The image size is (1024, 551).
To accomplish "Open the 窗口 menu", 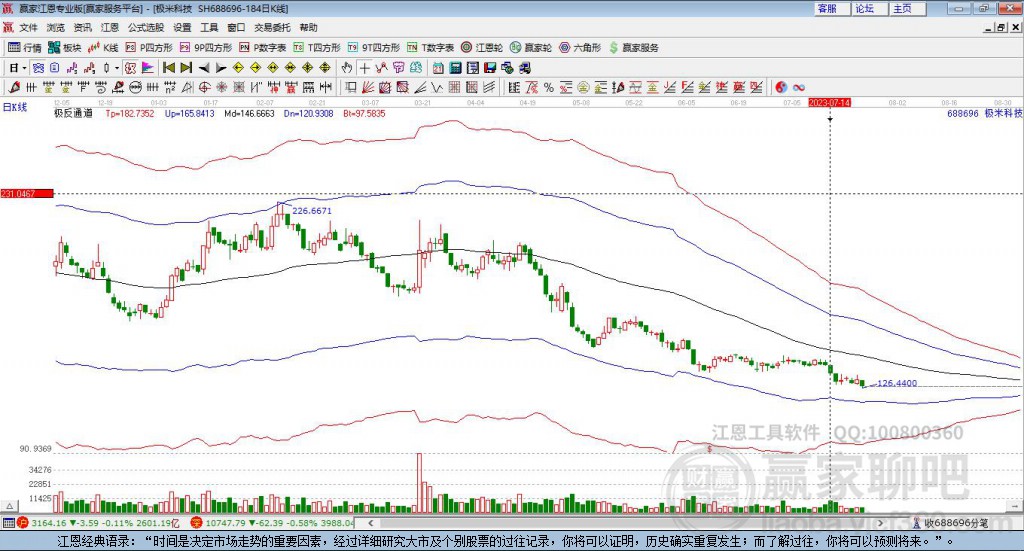I will tap(236, 27).
